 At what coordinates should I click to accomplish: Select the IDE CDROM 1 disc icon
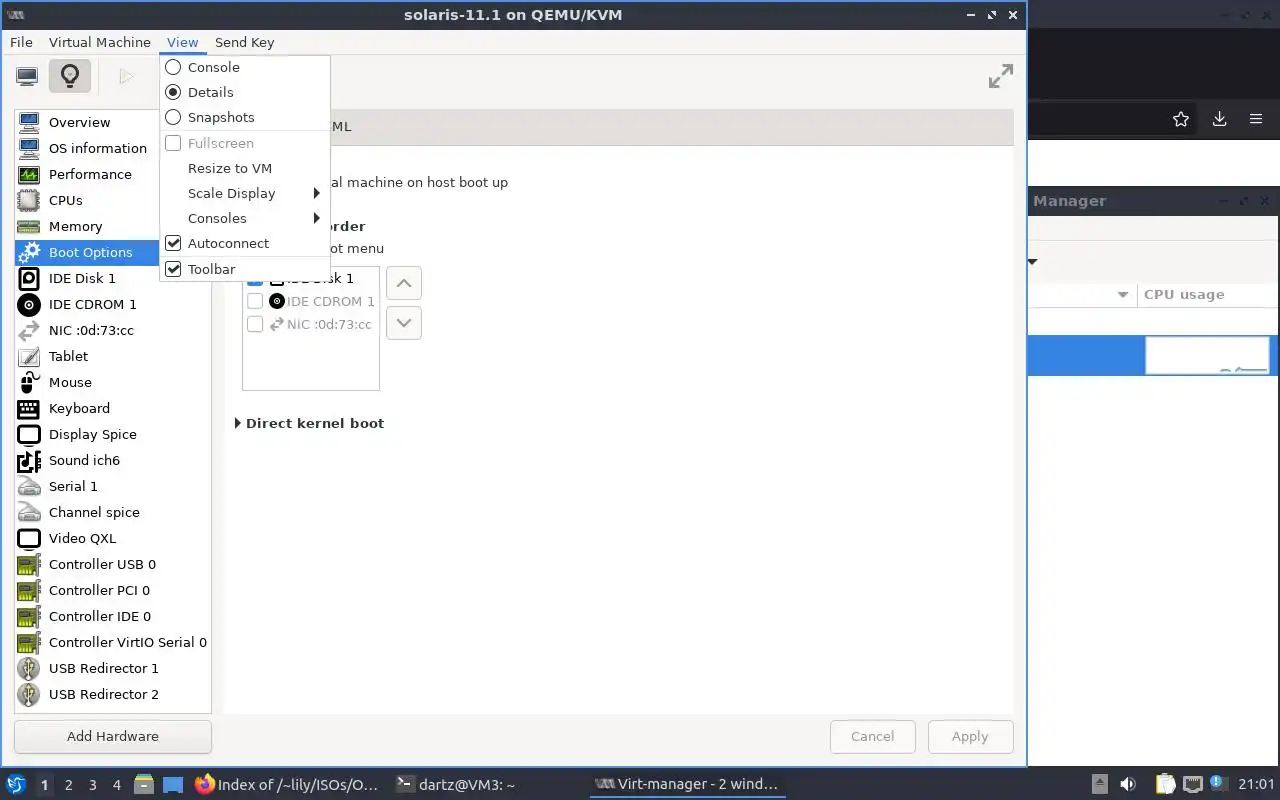[x=29, y=304]
